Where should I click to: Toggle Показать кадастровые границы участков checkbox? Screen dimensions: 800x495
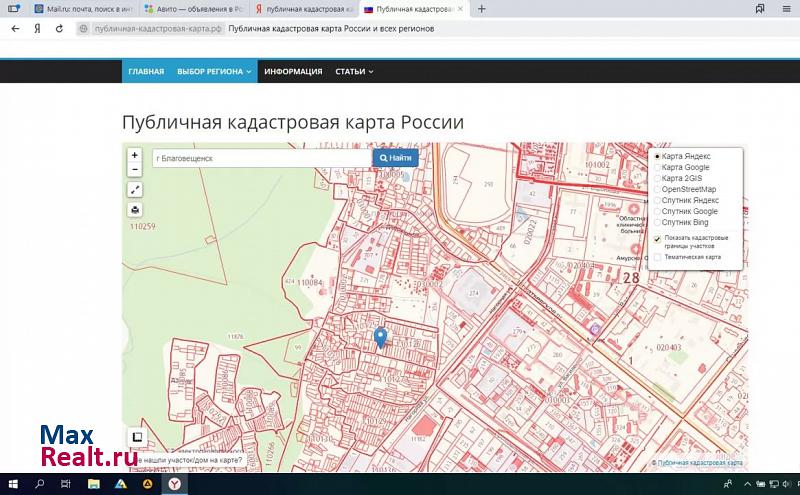coord(657,239)
